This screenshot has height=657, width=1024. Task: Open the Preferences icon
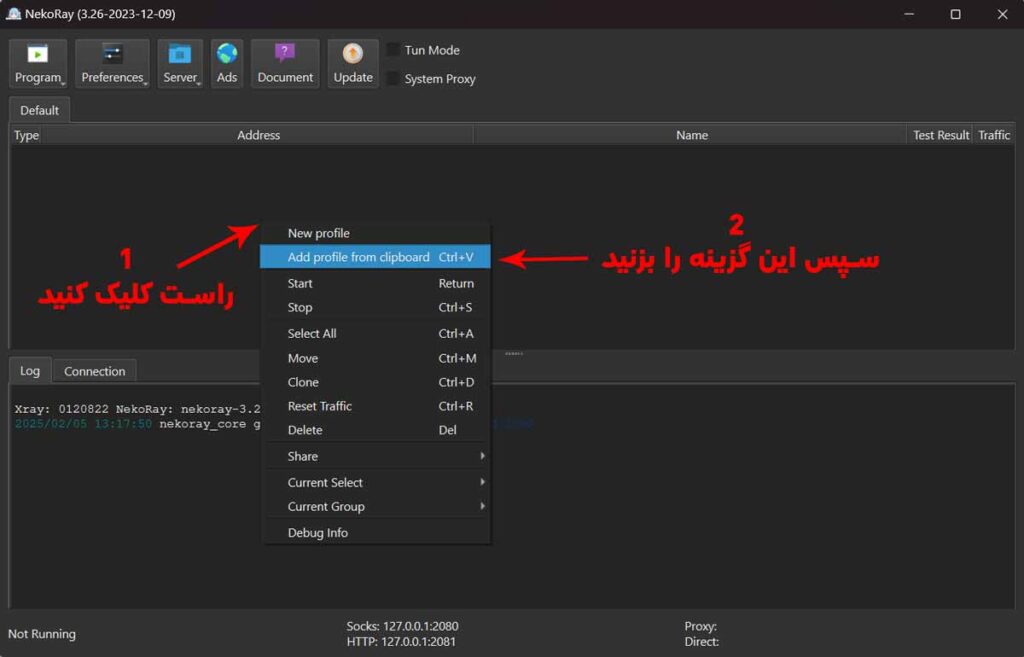pos(112,62)
